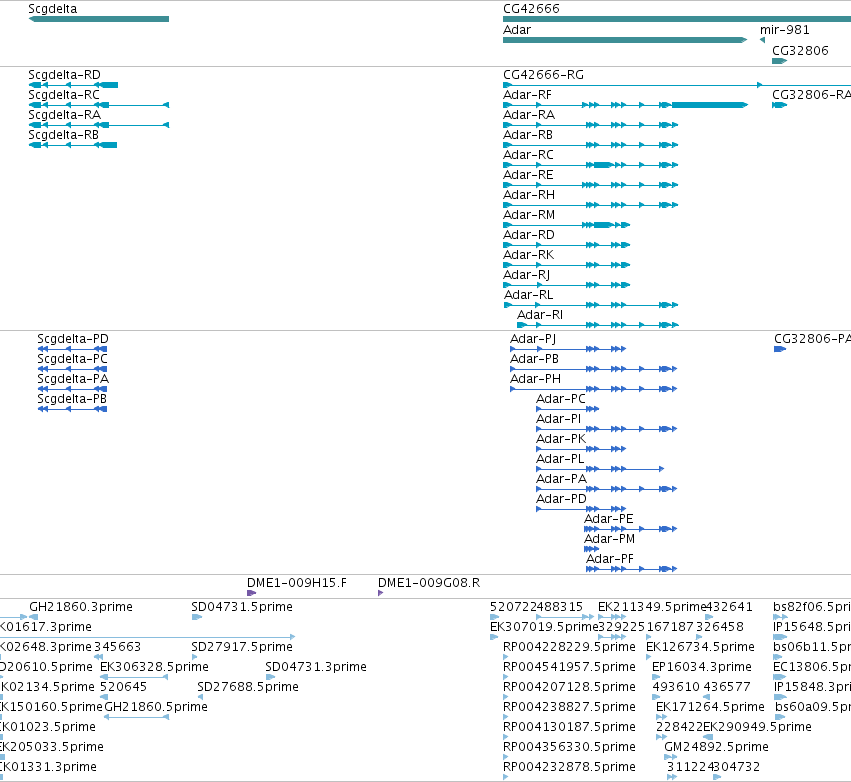
Task: Select the Adar-RE transcript label
Action: [528, 175]
